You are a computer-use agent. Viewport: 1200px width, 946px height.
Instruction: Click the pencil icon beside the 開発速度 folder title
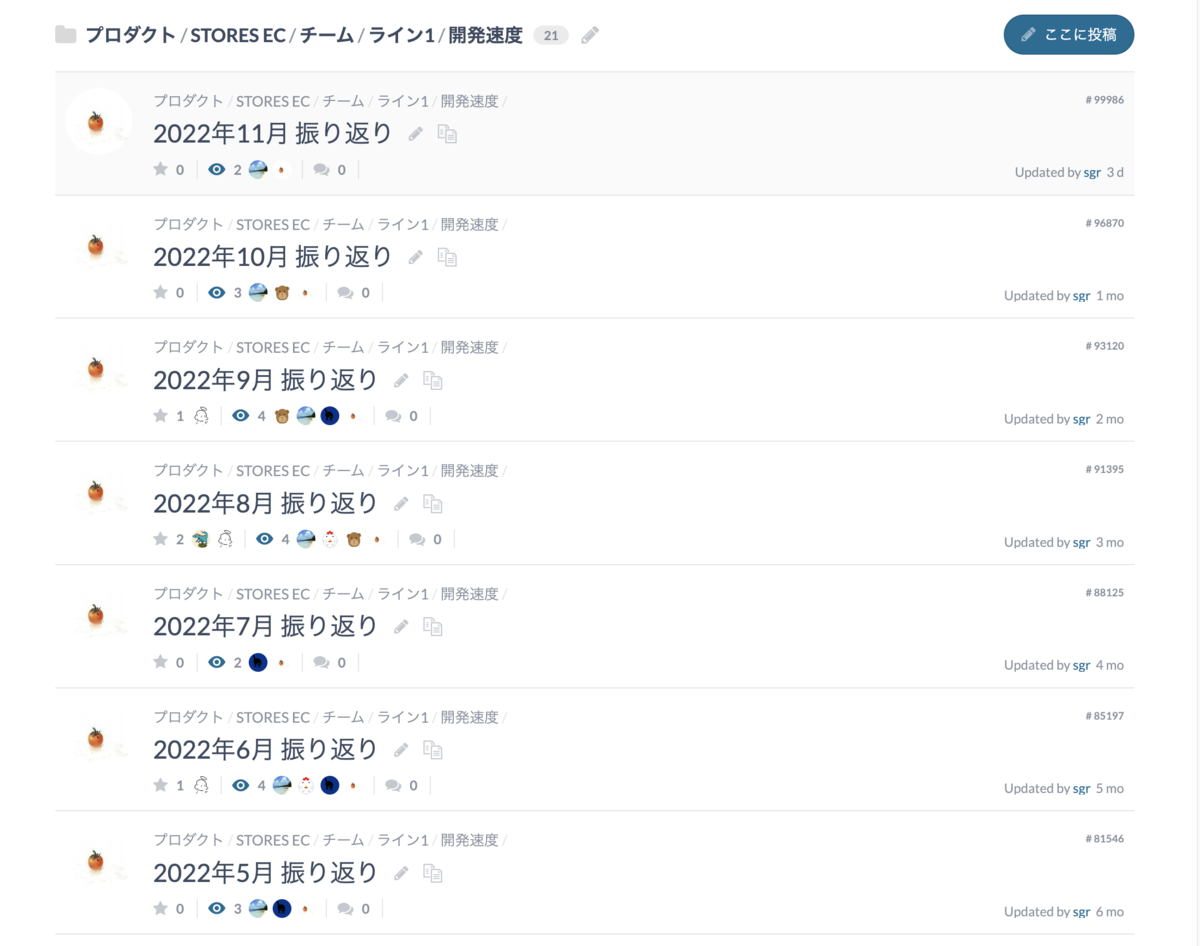click(590, 35)
